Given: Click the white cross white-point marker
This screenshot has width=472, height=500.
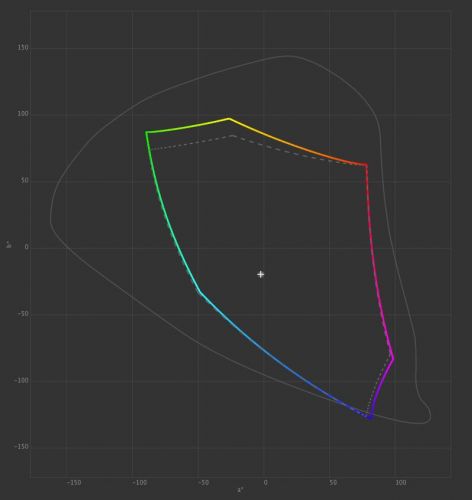Looking at the screenshot, I should [261, 274].
